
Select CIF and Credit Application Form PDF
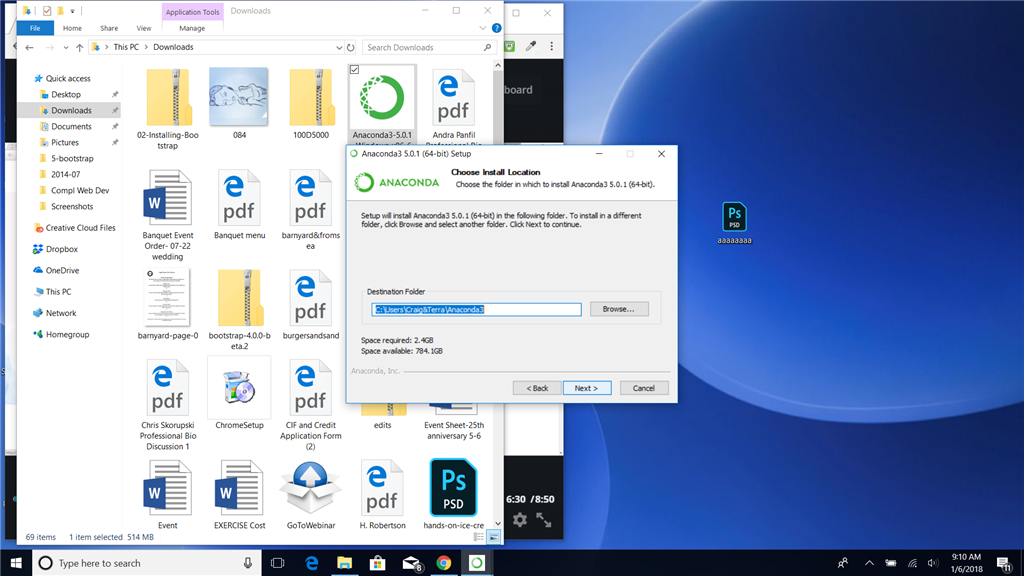[x=311, y=388]
